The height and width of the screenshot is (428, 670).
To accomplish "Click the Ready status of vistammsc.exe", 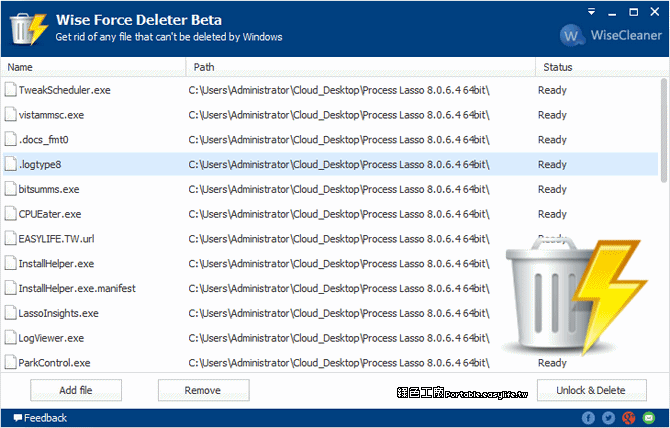I will coord(552,115).
